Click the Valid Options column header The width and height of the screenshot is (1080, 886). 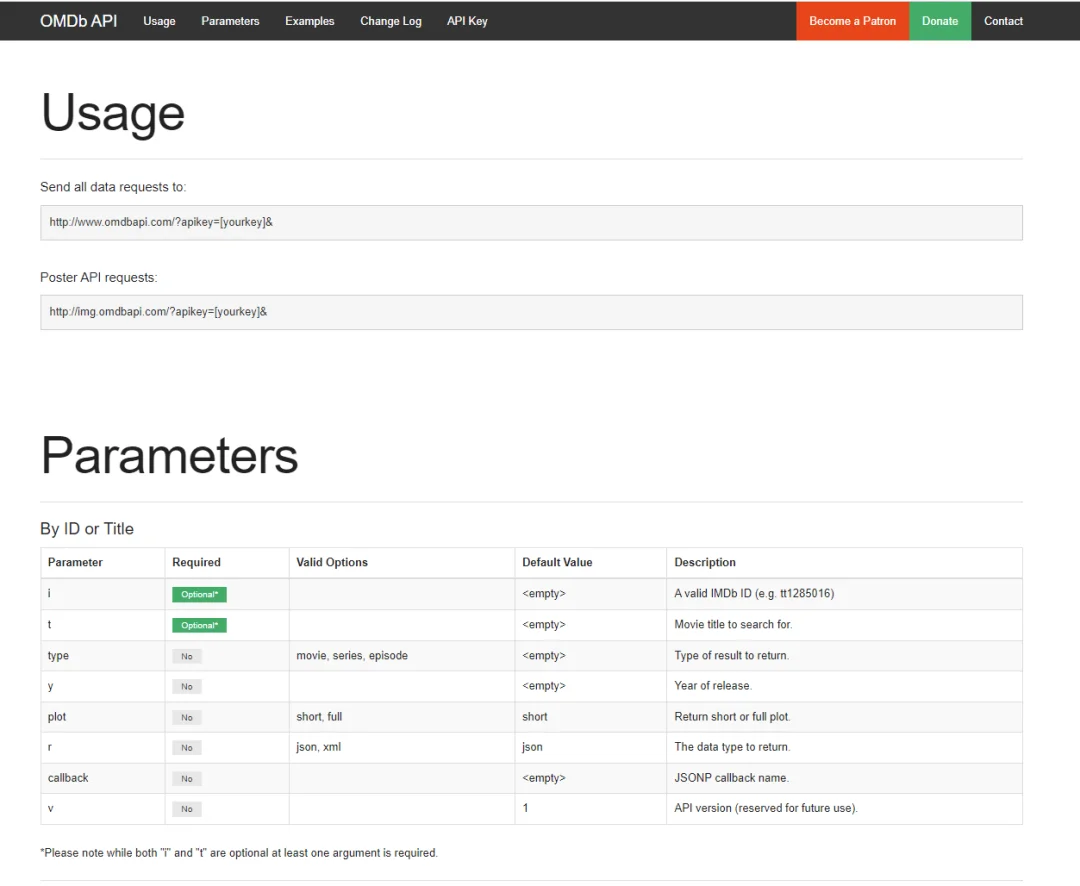[332, 562]
